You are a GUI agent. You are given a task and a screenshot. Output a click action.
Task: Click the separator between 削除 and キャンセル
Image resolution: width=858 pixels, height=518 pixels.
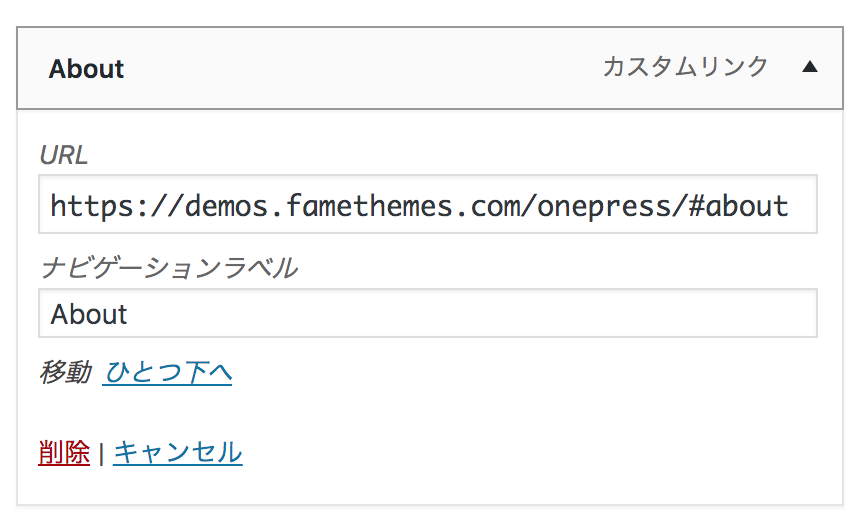click(x=101, y=453)
